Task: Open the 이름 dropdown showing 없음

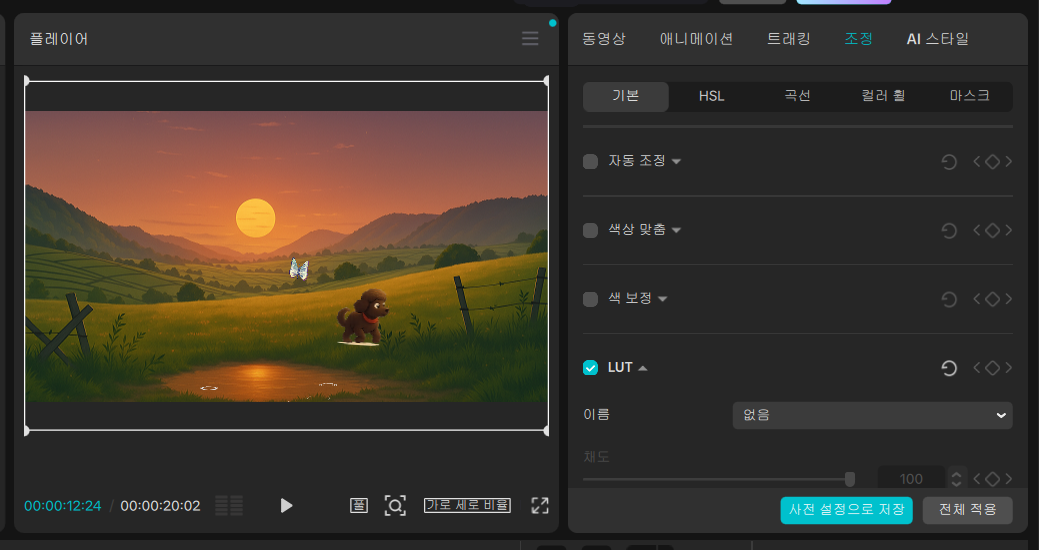Action: point(873,415)
